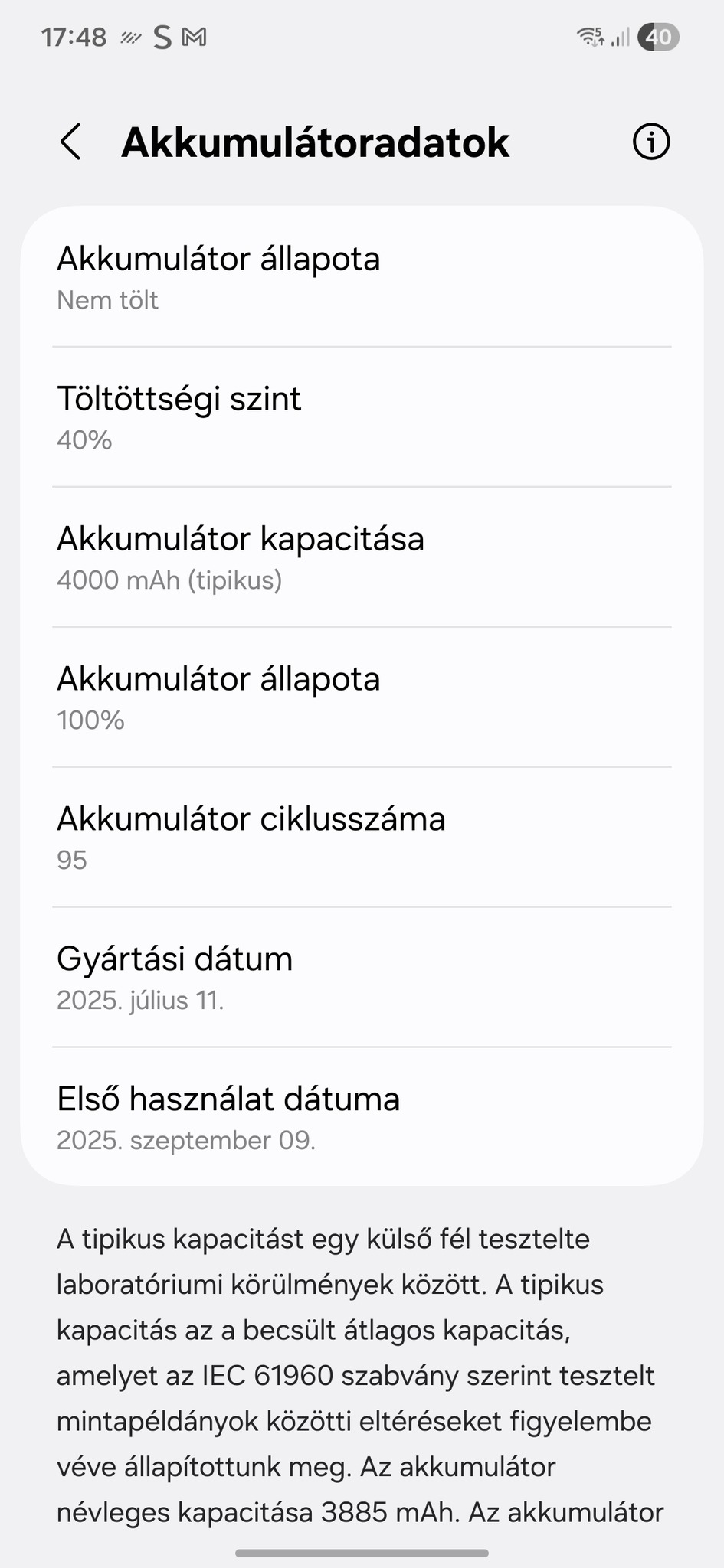The width and height of the screenshot is (724, 1568).
Task: Tap the 17:48 clock in status bar
Action: click(x=74, y=37)
